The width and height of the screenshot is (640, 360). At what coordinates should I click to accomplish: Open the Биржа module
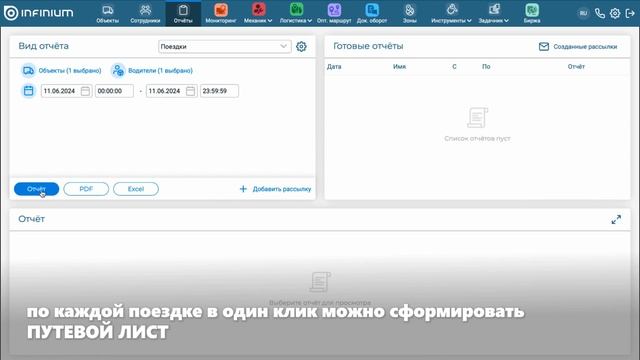(x=532, y=13)
